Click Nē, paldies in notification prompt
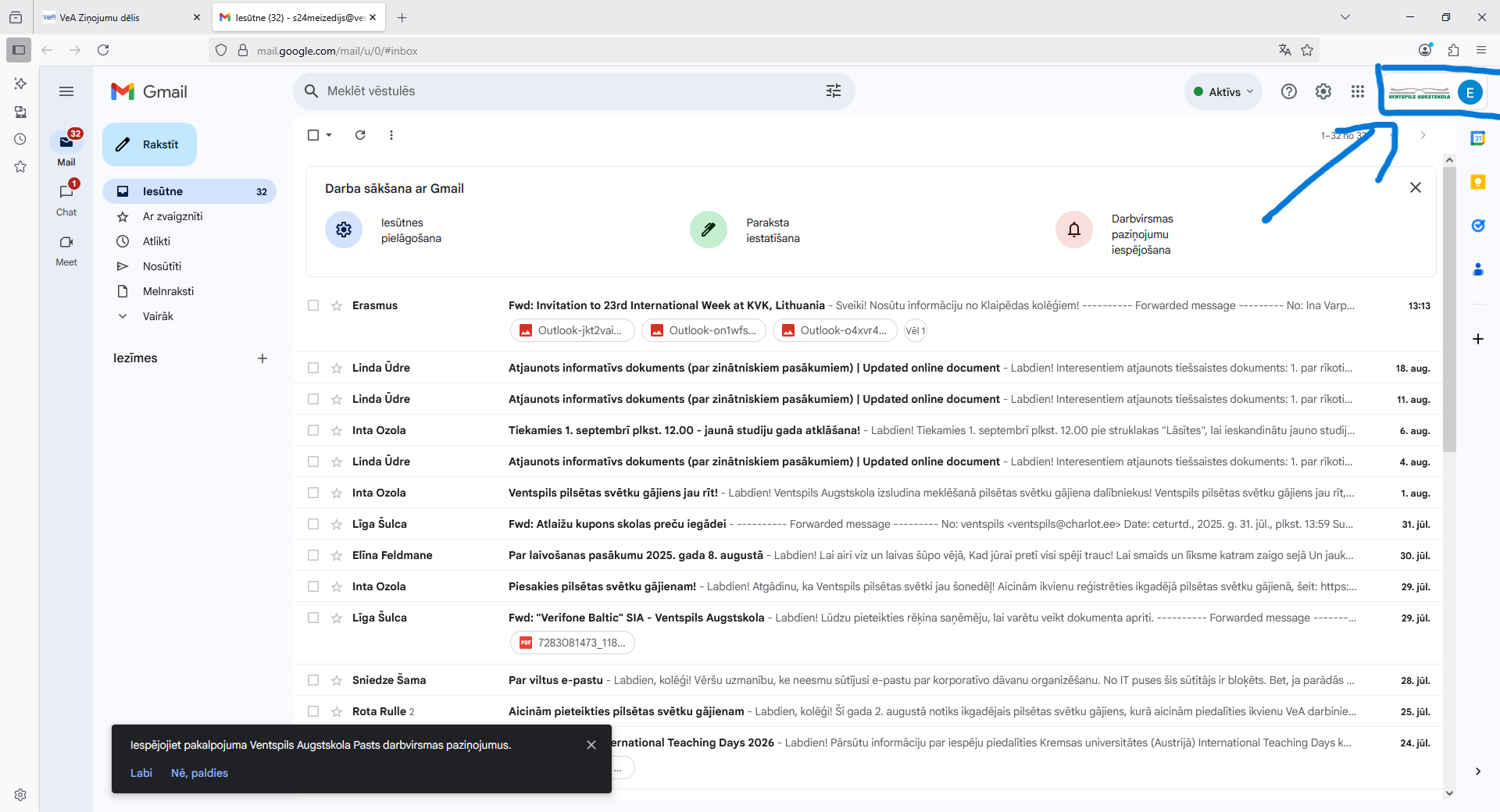 (x=199, y=773)
